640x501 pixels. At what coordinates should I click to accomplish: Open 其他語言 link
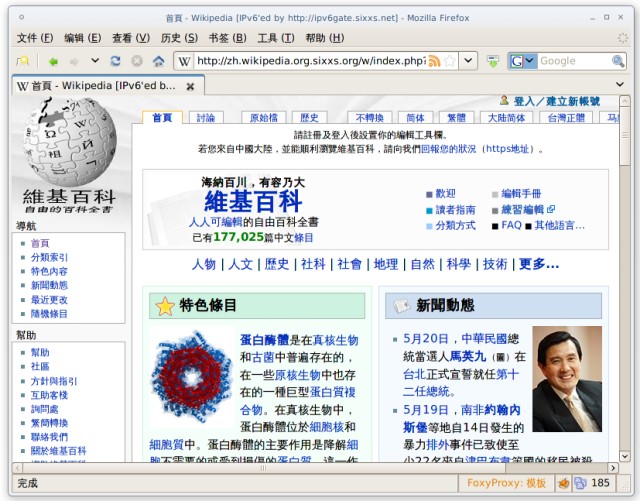click(x=560, y=225)
